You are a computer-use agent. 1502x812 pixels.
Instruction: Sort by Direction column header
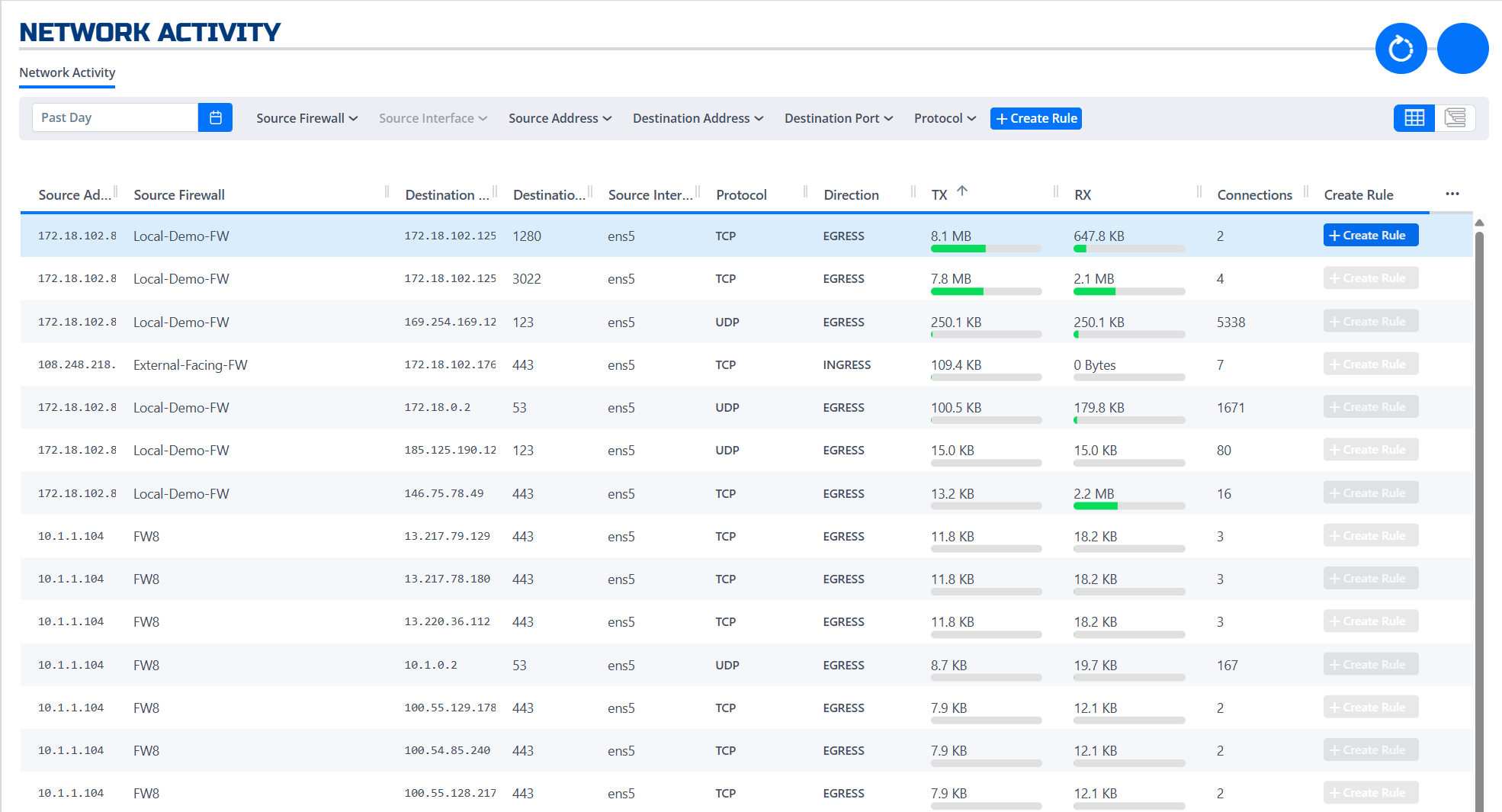(851, 194)
